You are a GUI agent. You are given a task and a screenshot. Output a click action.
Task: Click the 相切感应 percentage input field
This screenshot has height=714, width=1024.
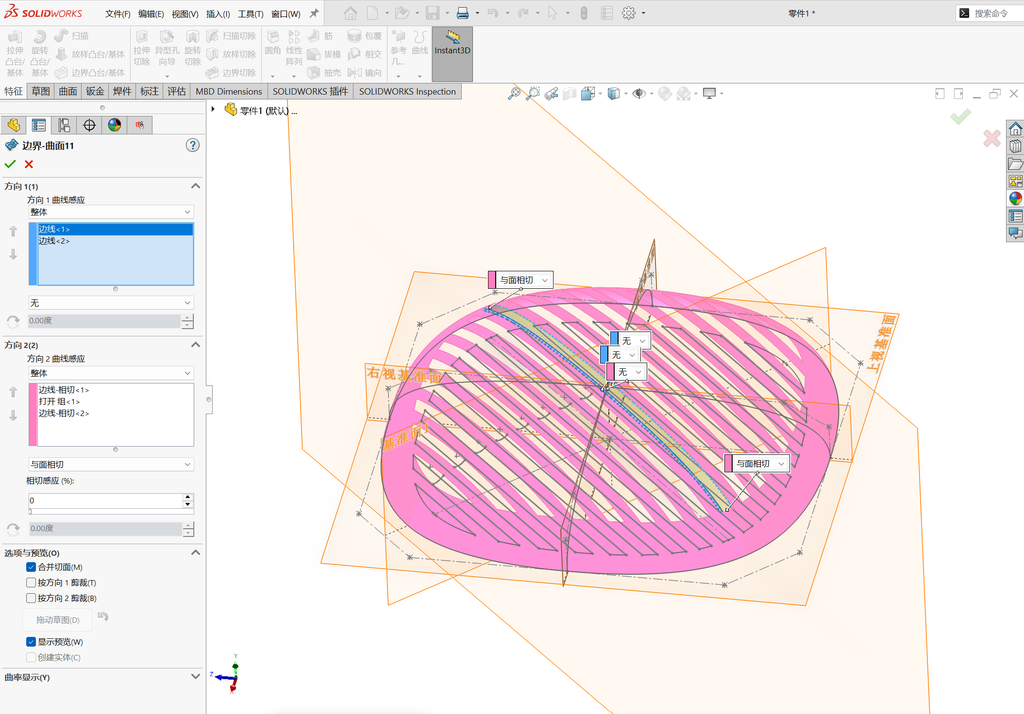coord(104,500)
